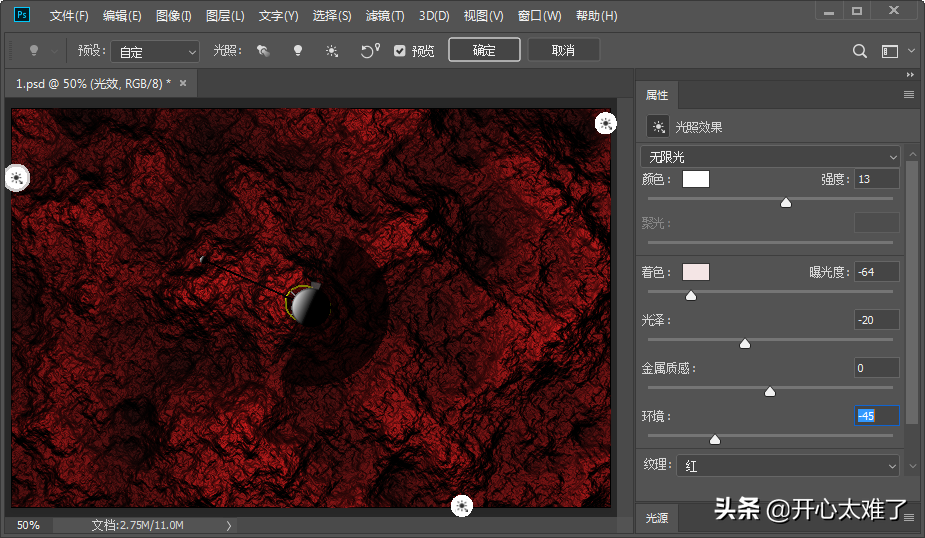Select the light handle at canvas left edge

click(x=17, y=178)
